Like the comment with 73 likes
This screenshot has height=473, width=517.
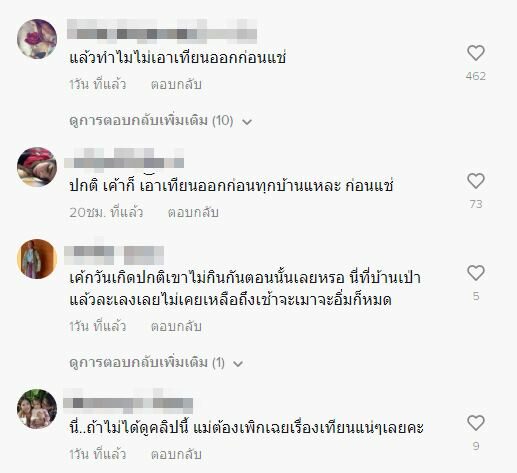point(476,181)
